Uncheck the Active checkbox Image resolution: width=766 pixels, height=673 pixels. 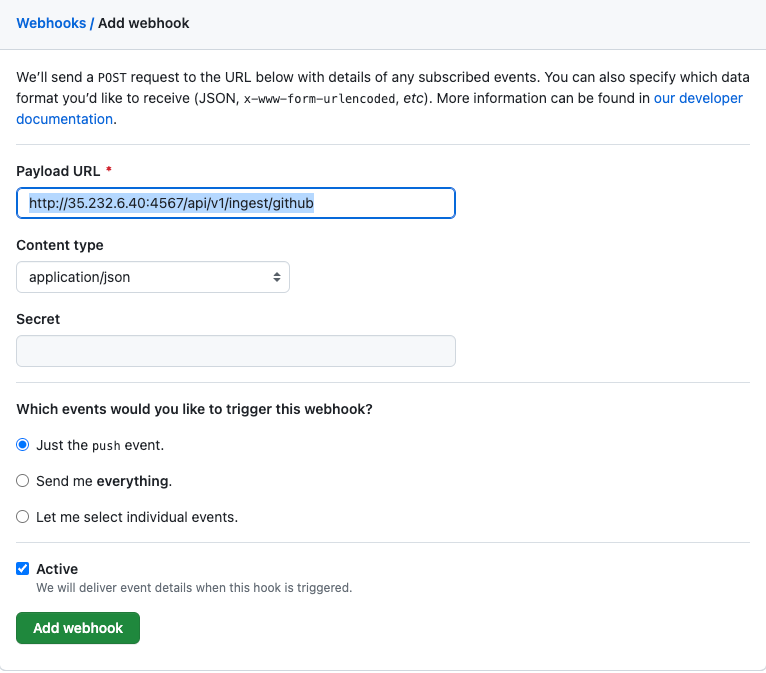tap(22, 568)
